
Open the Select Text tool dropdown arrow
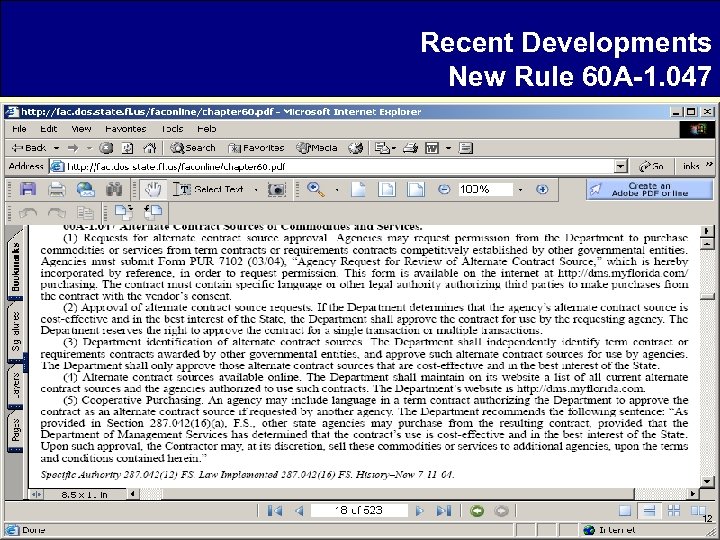pos(255,190)
